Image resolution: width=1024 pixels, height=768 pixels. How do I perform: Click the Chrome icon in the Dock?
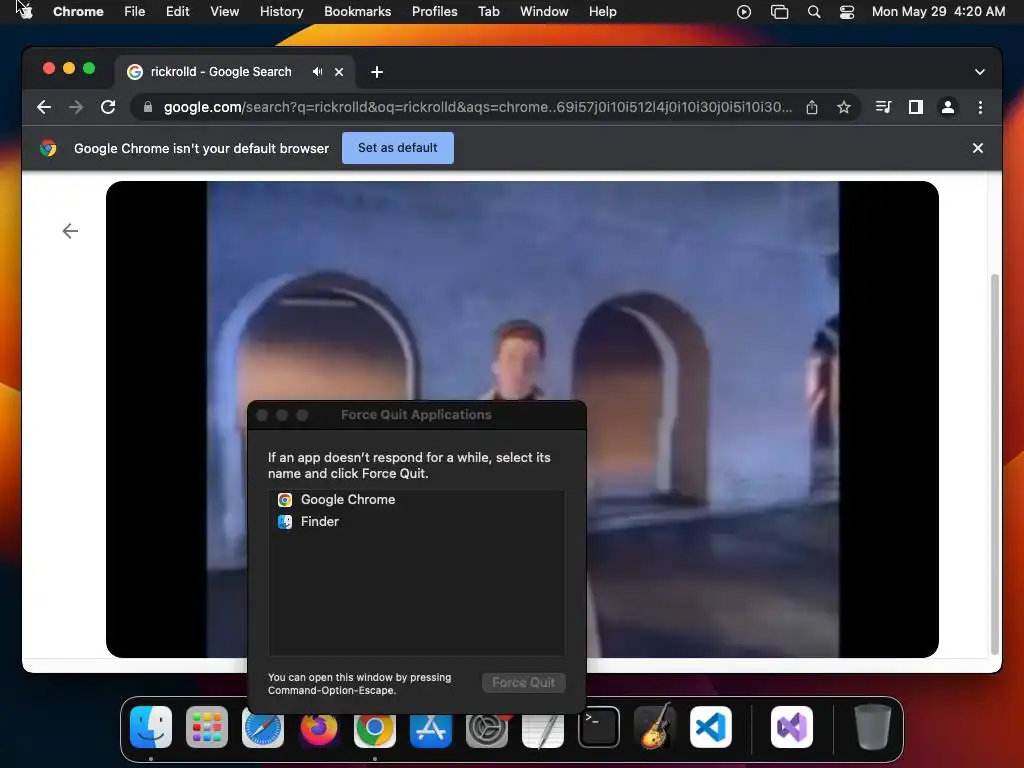pos(375,727)
